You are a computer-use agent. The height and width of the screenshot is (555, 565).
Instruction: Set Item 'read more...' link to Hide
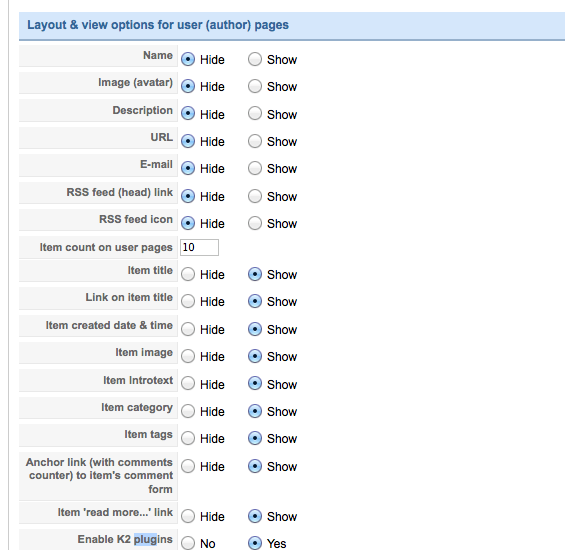coord(188,516)
